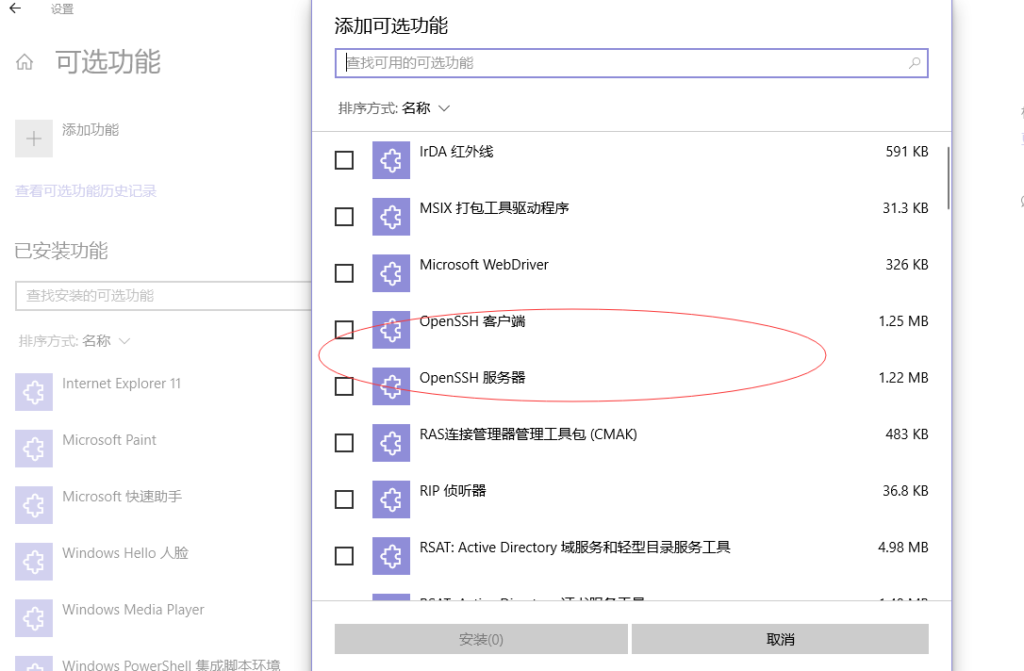Select the RAS连接管理器管理工具包 (CMAK) entry name

click(528, 434)
